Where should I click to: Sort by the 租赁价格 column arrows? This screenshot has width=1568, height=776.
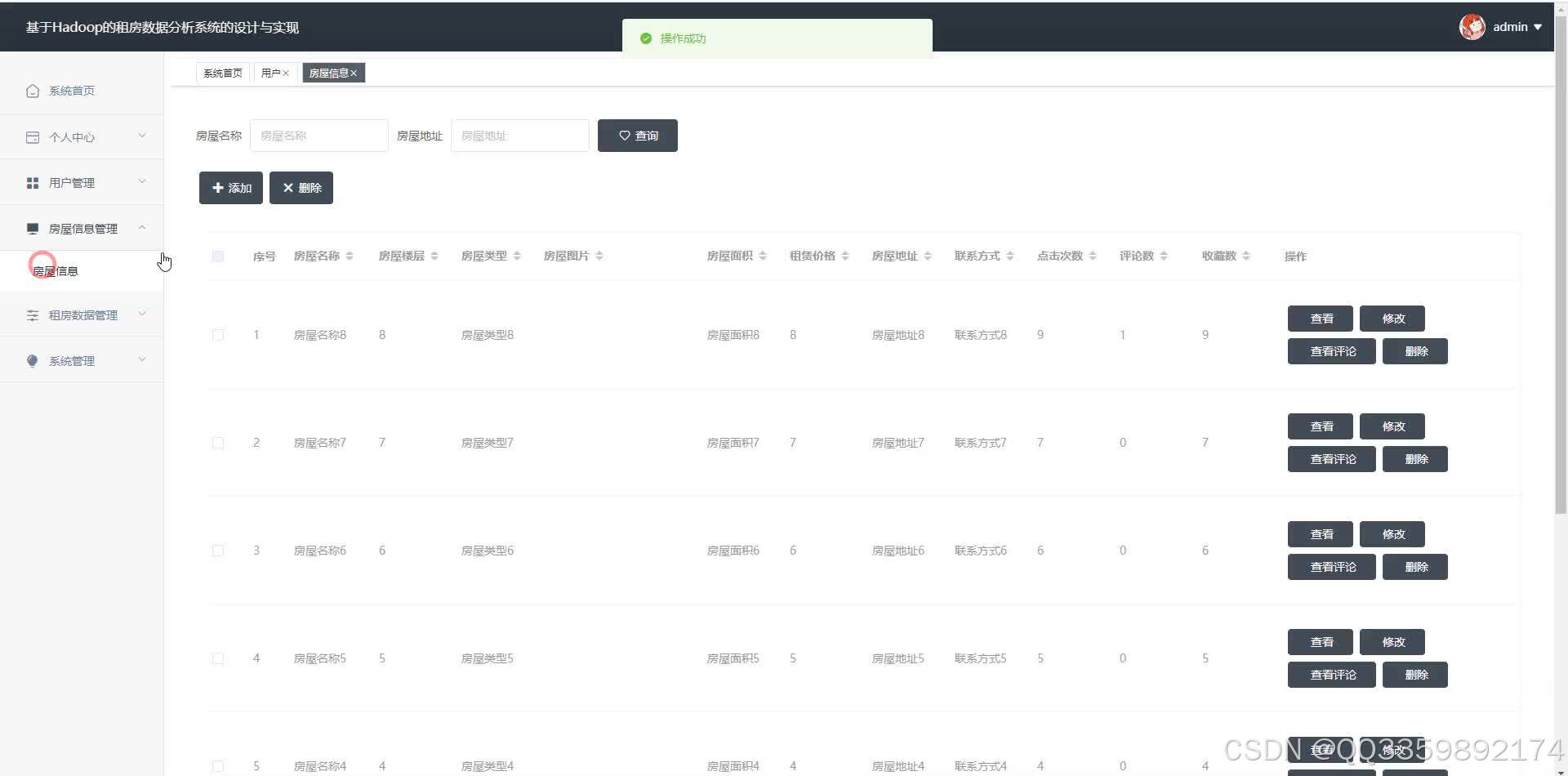[845, 256]
